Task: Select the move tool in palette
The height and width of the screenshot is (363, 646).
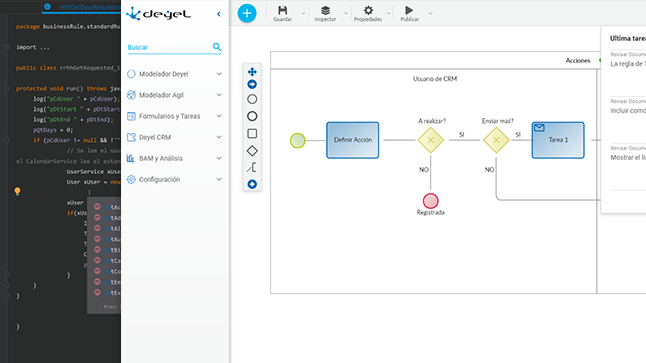Action: 252,72
